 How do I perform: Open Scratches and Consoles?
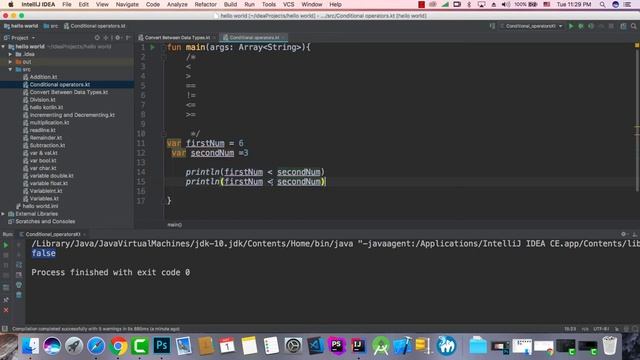pos(45,222)
